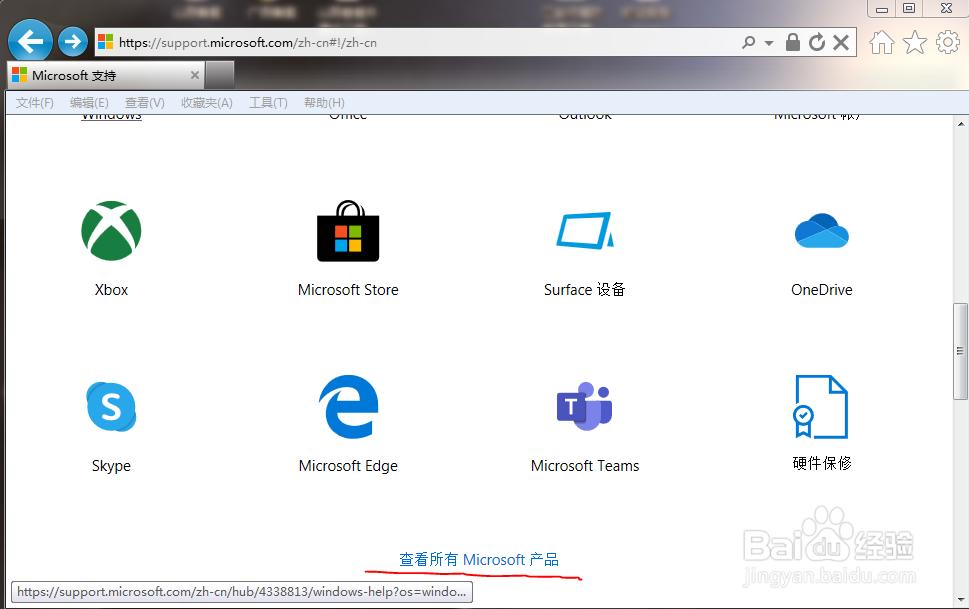Open the OneDrive text link
The image size is (969, 609).
(821, 290)
